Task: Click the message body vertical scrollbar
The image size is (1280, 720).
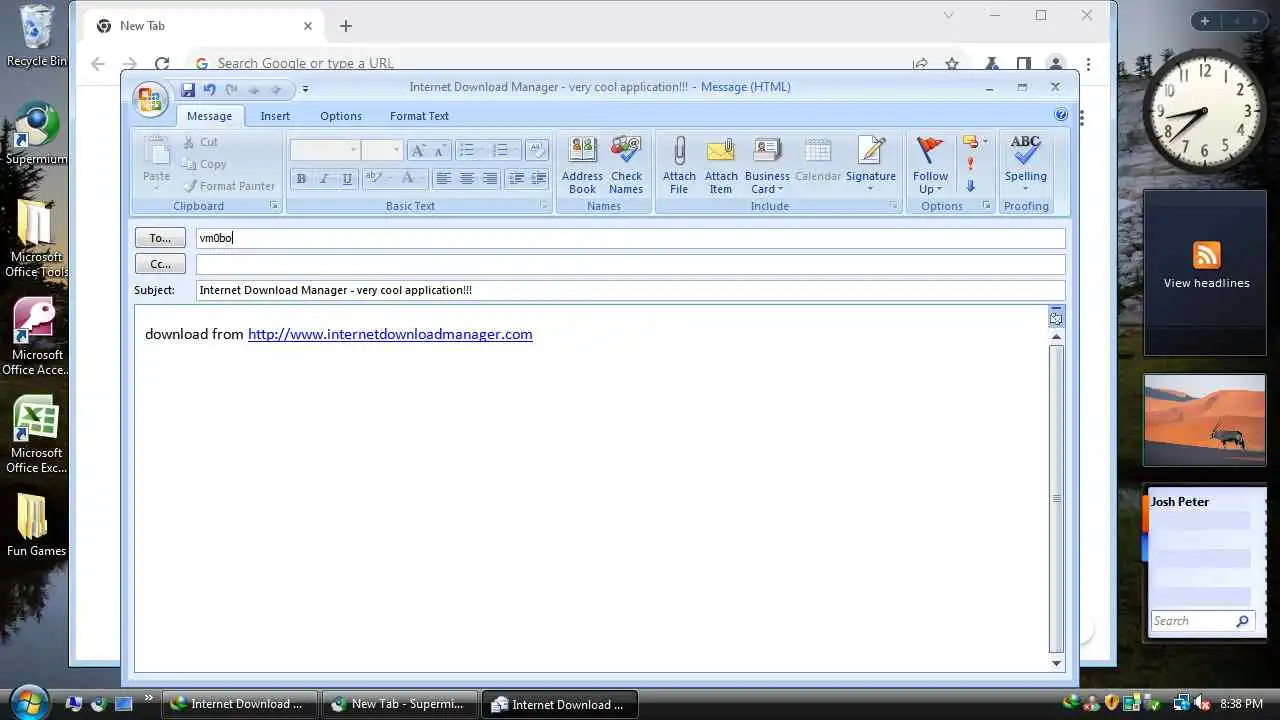Action: tap(1056, 497)
